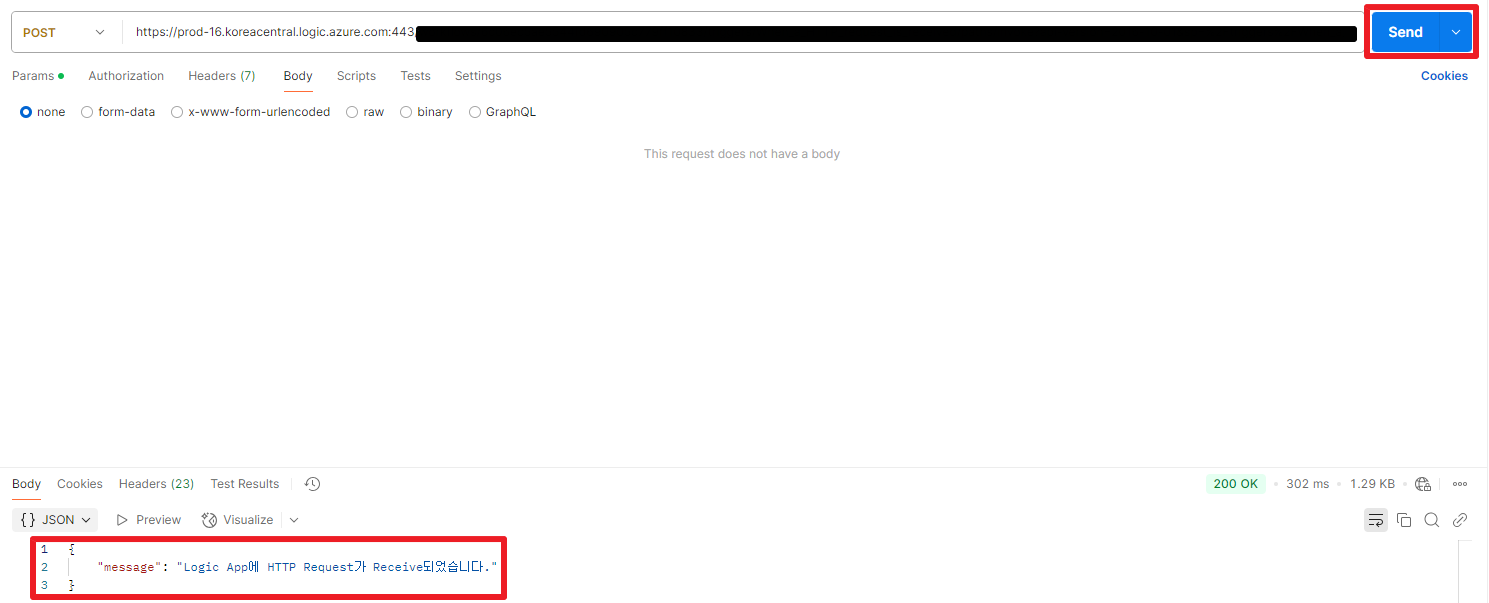Open the request Headers (7) tab
The image size is (1489, 603).
pyautogui.click(x=222, y=76)
